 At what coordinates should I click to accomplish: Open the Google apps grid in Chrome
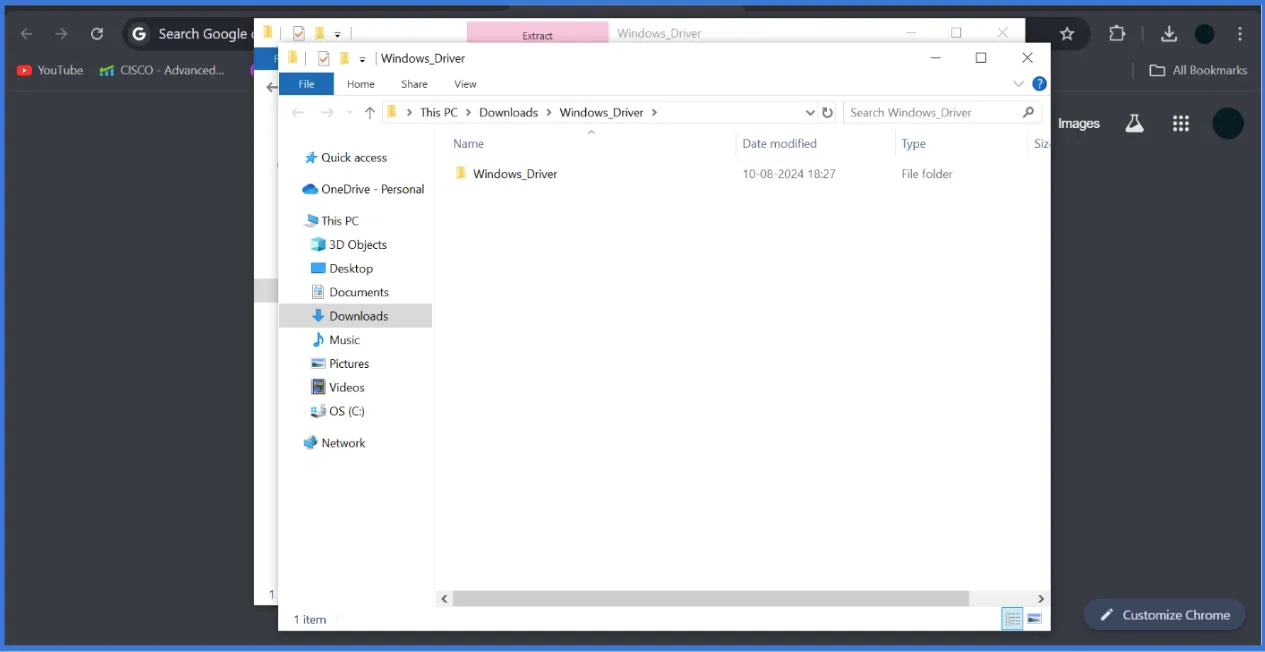[1181, 124]
